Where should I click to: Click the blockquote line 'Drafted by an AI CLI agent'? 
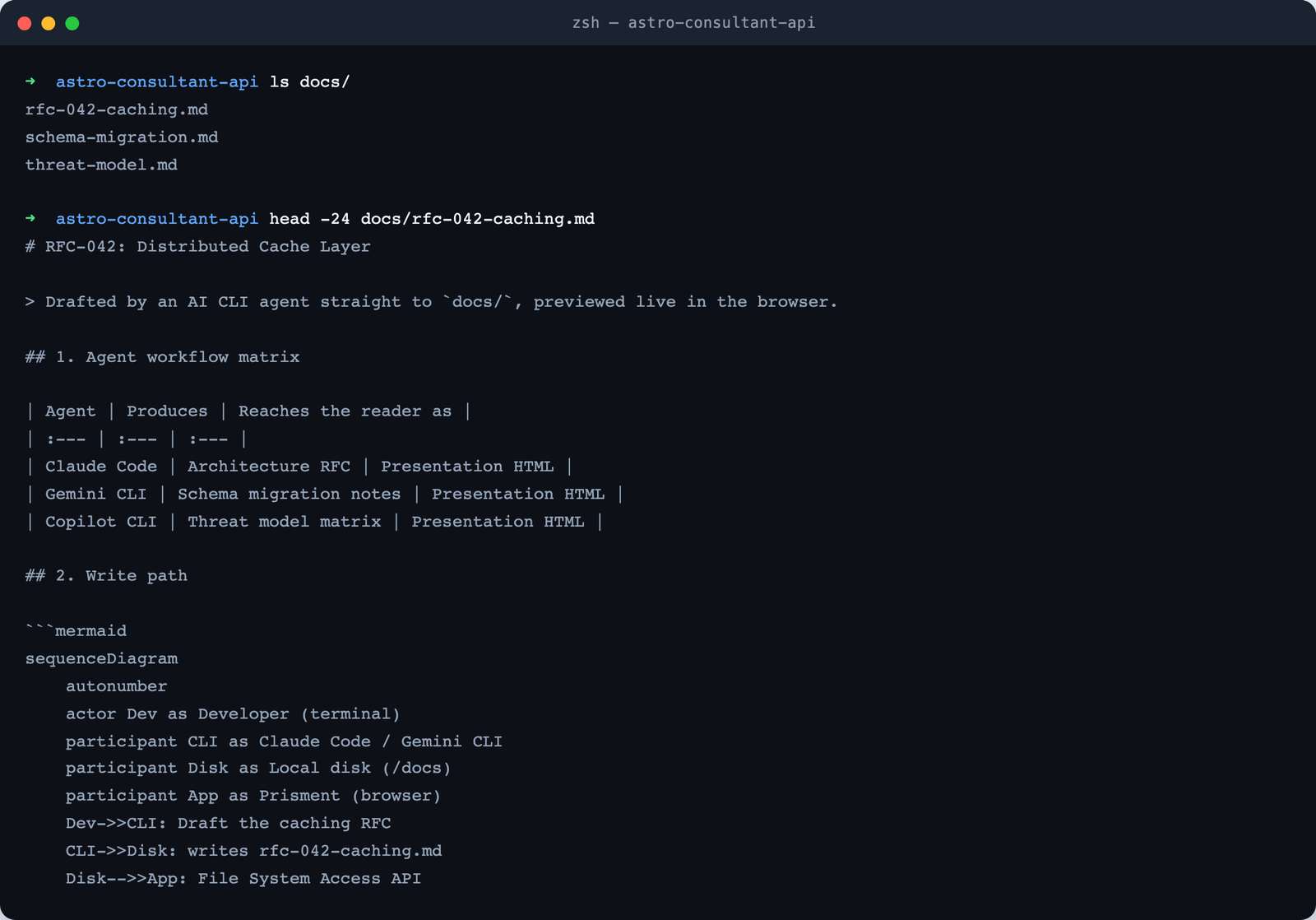point(432,301)
